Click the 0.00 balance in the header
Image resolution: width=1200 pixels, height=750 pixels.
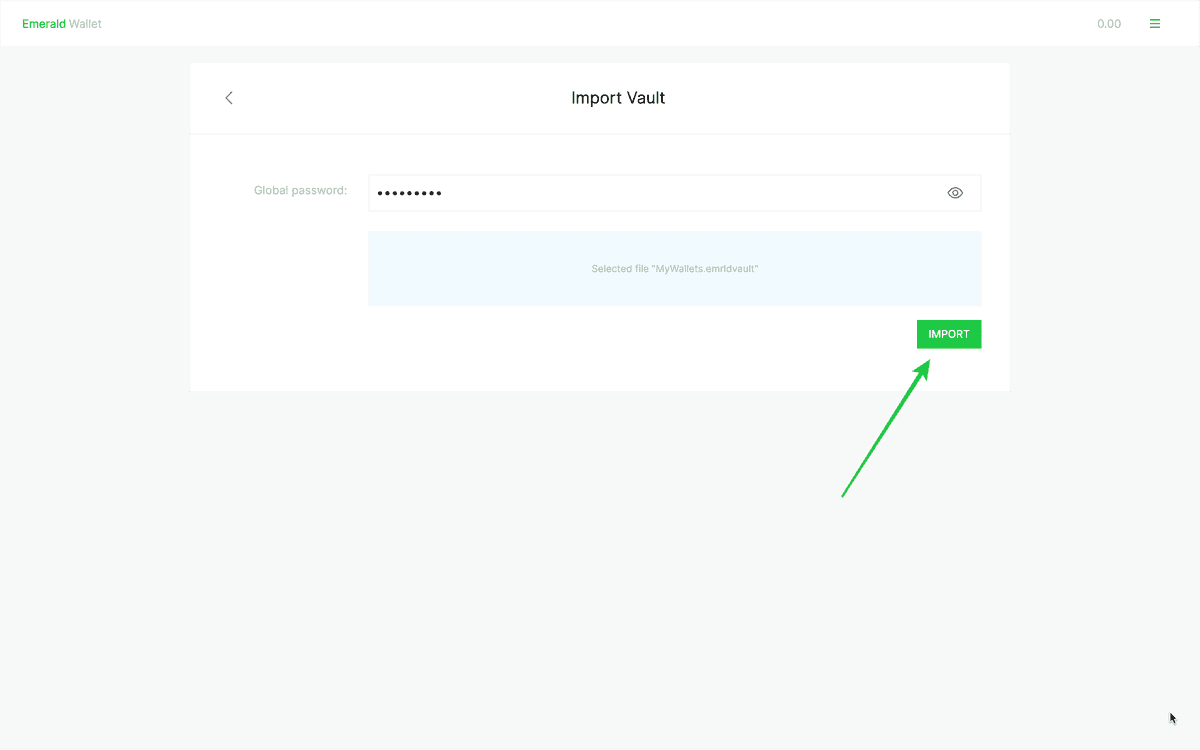pyautogui.click(x=1108, y=24)
